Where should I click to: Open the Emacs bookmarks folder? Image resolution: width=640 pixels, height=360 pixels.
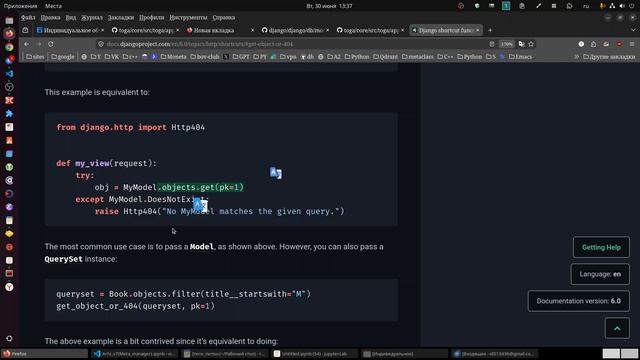[520, 57]
